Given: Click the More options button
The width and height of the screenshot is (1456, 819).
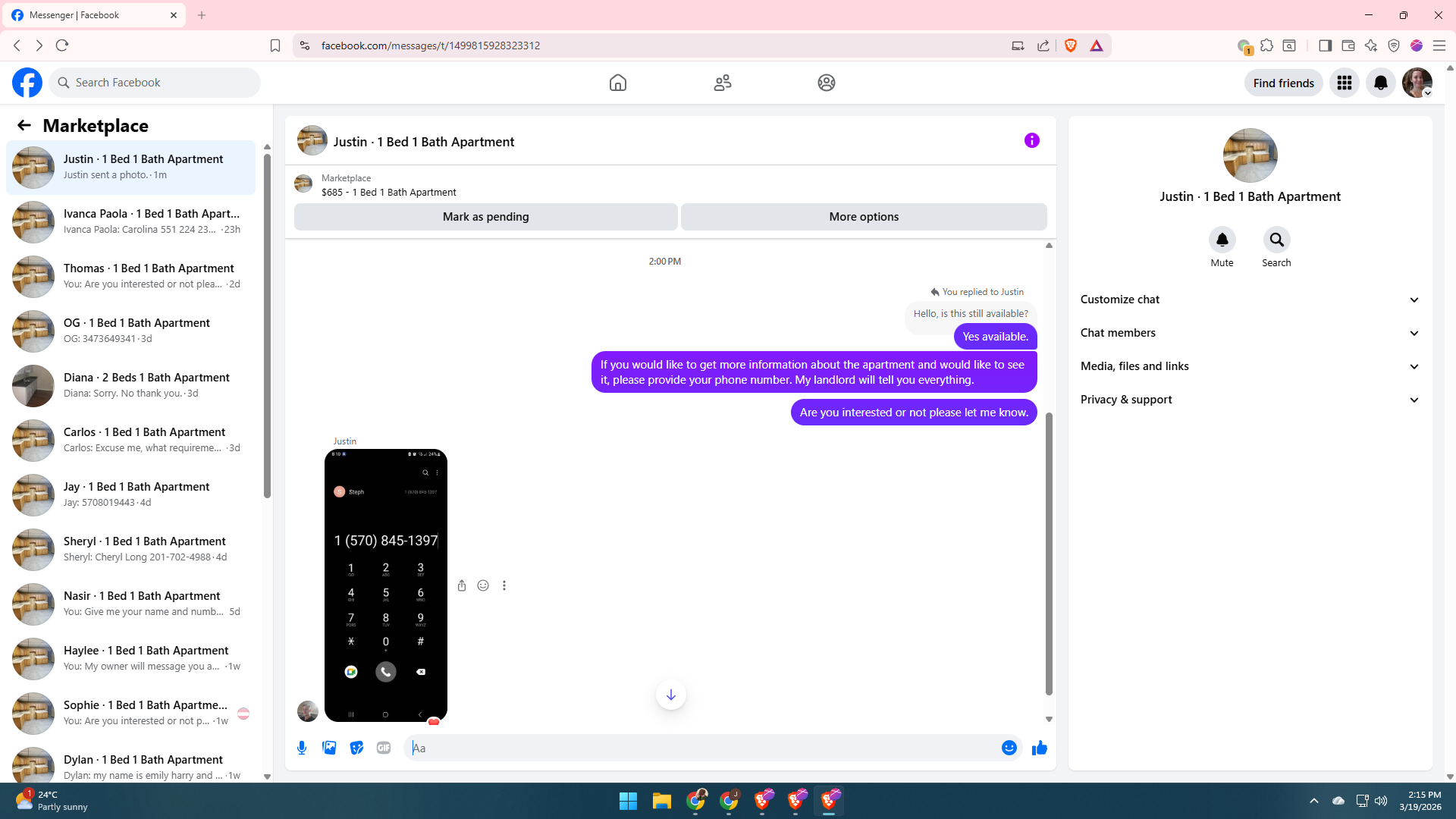Looking at the screenshot, I should click(863, 217).
